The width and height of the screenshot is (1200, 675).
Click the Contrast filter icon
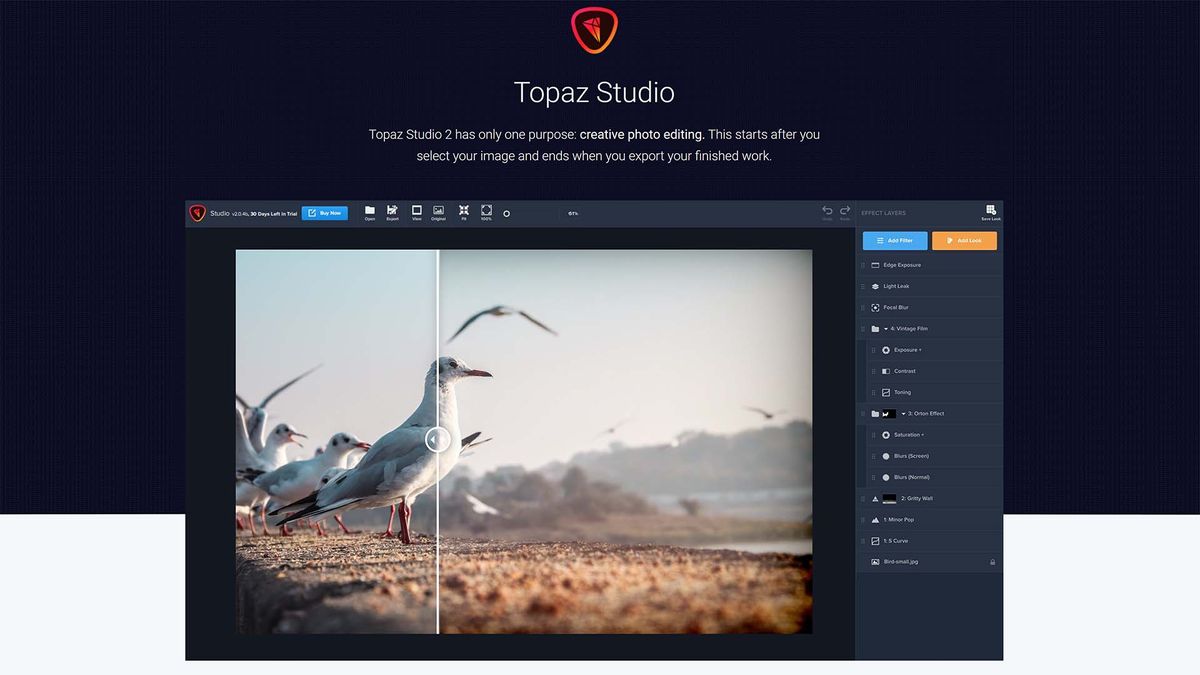pyautogui.click(x=886, y=371)
